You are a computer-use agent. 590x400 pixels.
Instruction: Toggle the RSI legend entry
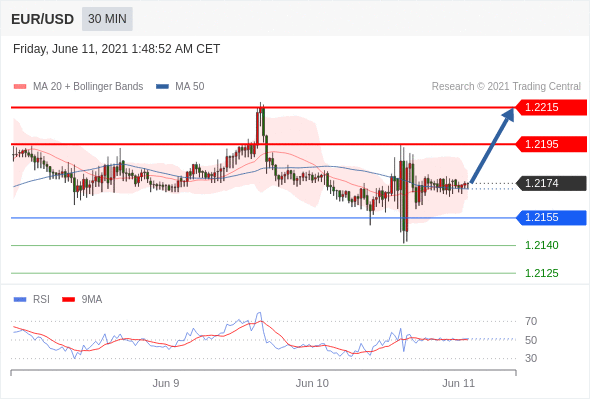coord(32,300)
